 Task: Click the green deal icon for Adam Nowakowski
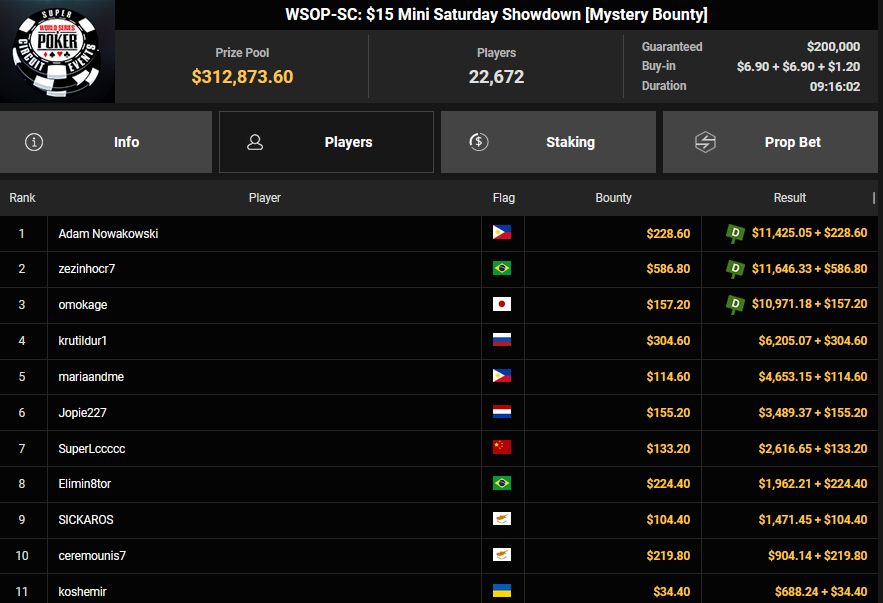click(x=736, y=233)
